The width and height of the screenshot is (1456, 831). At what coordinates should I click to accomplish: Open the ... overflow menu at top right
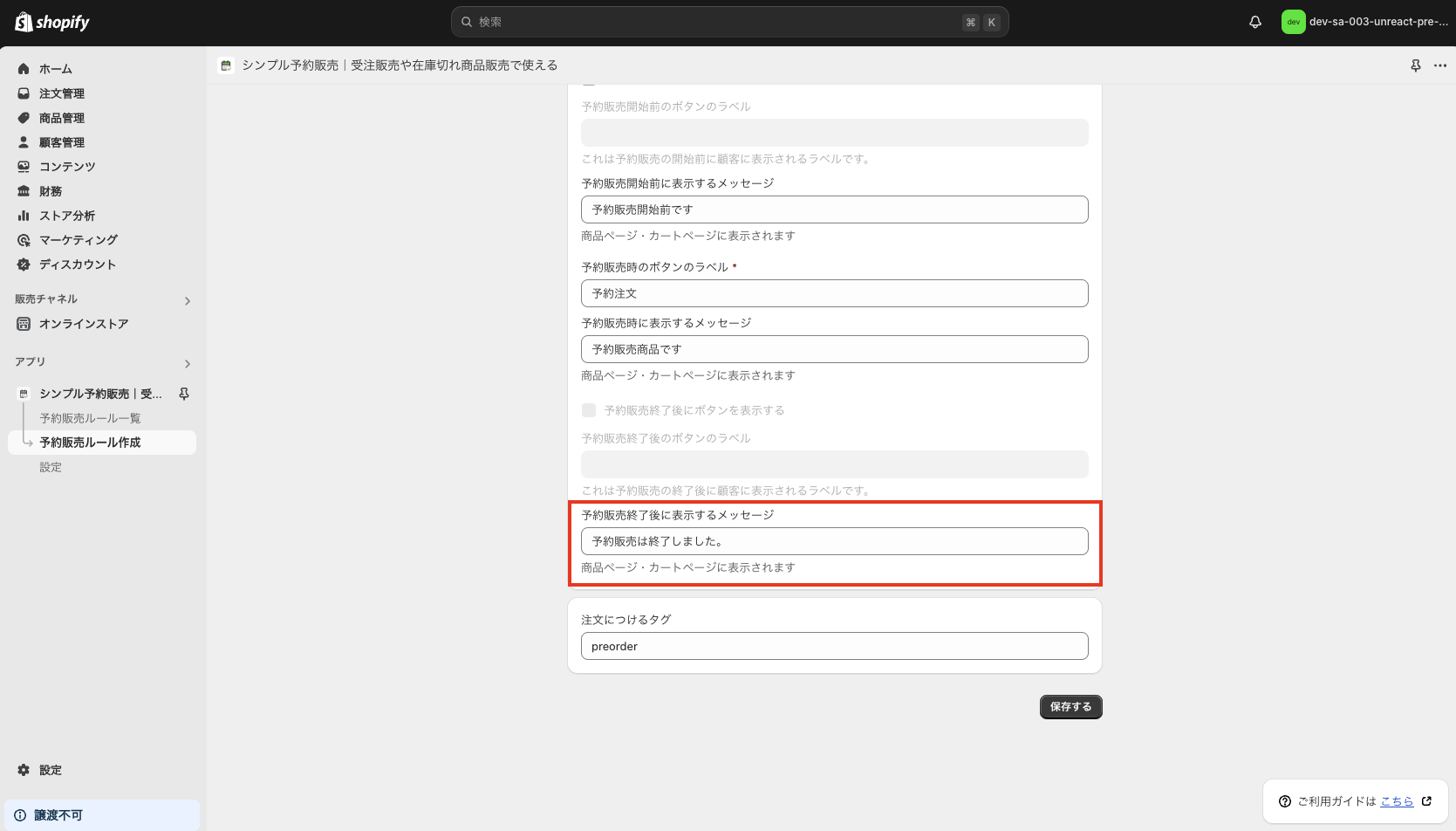coord(1439,65)
